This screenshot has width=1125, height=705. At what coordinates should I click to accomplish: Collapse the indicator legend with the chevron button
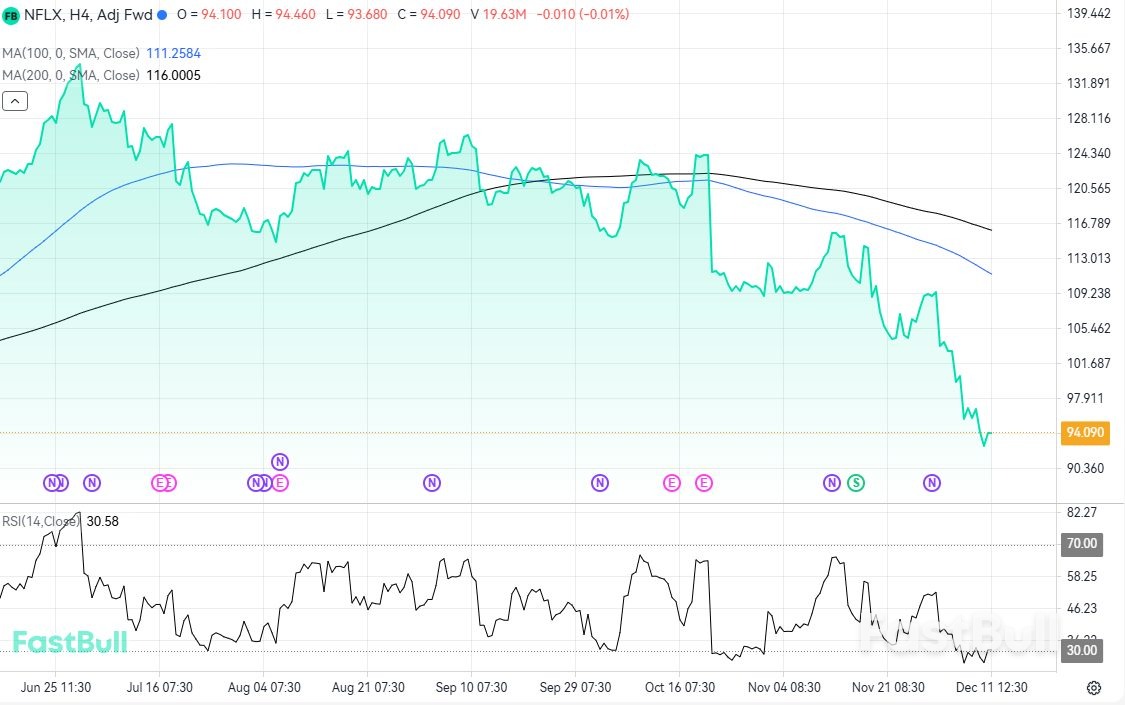click(x=14, y=101)
